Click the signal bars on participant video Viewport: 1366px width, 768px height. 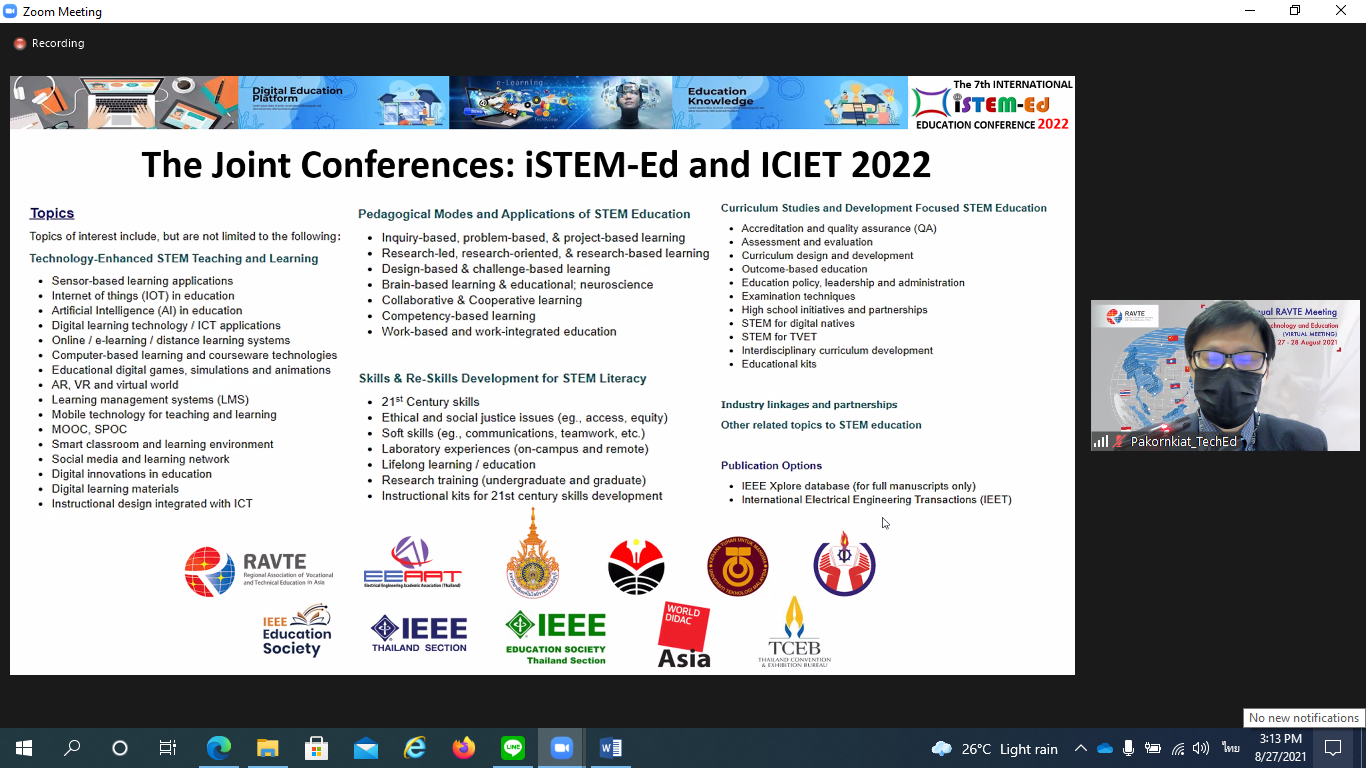click(1101, 442)
